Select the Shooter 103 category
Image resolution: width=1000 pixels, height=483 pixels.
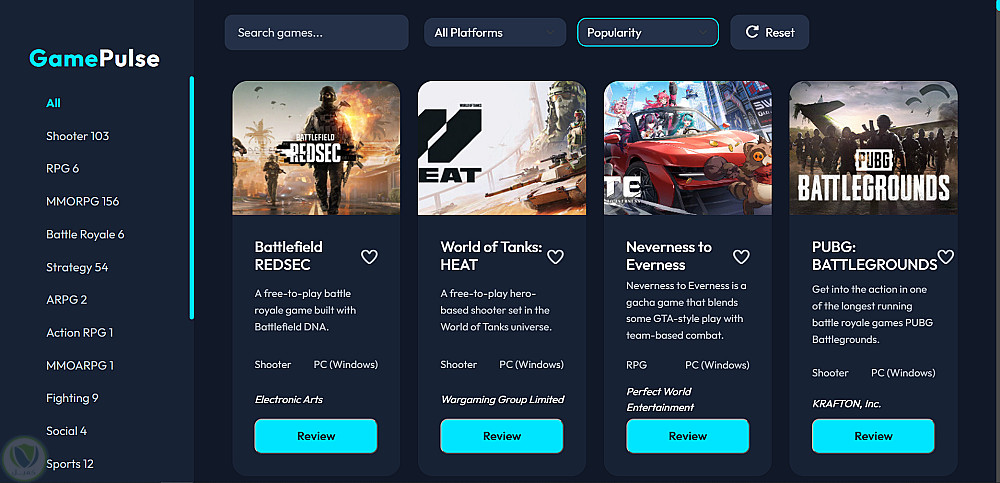pyautogui.click(x=78, y=136)
